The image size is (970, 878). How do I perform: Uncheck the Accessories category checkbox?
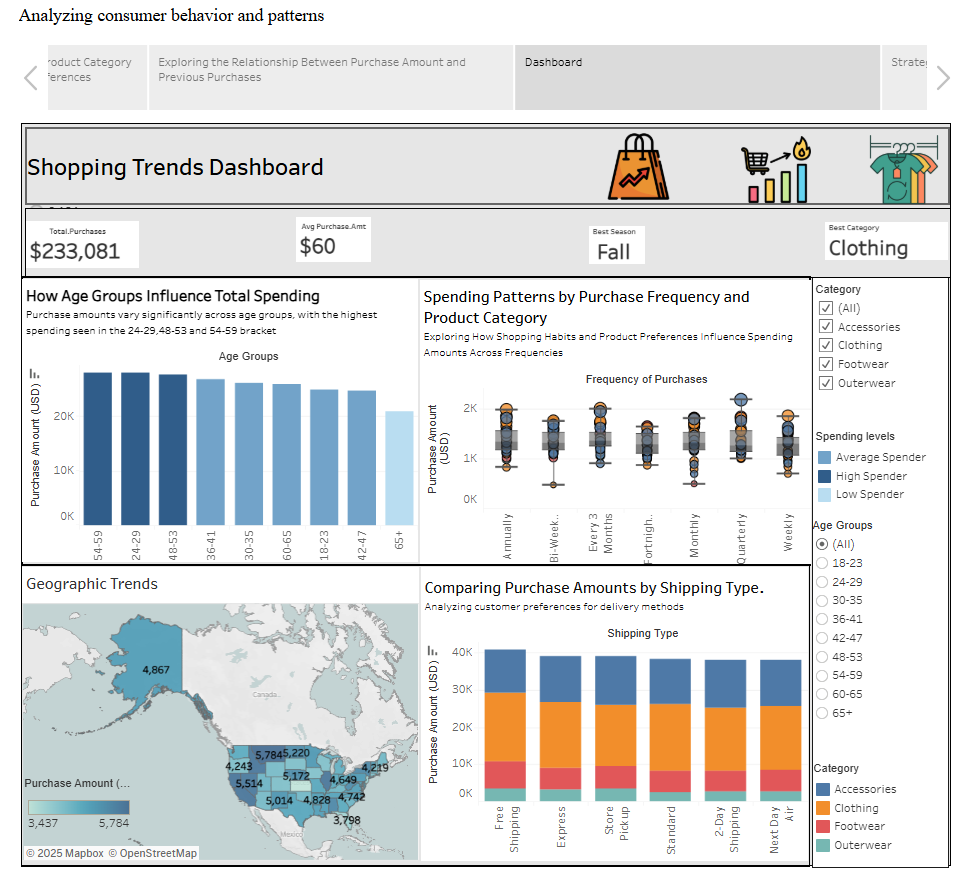coord(826,327)
